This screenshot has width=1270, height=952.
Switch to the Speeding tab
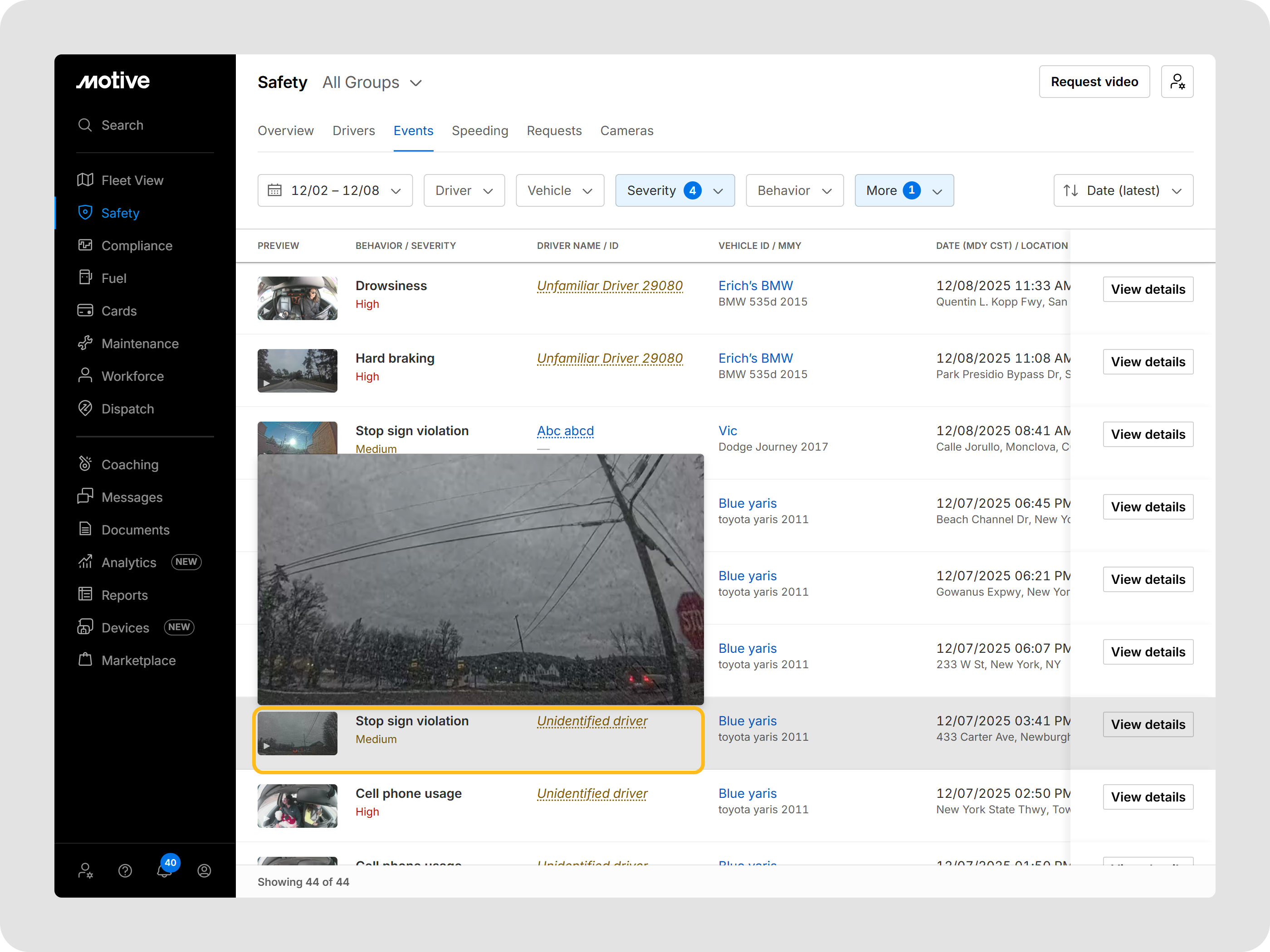(x=479, y=131)
